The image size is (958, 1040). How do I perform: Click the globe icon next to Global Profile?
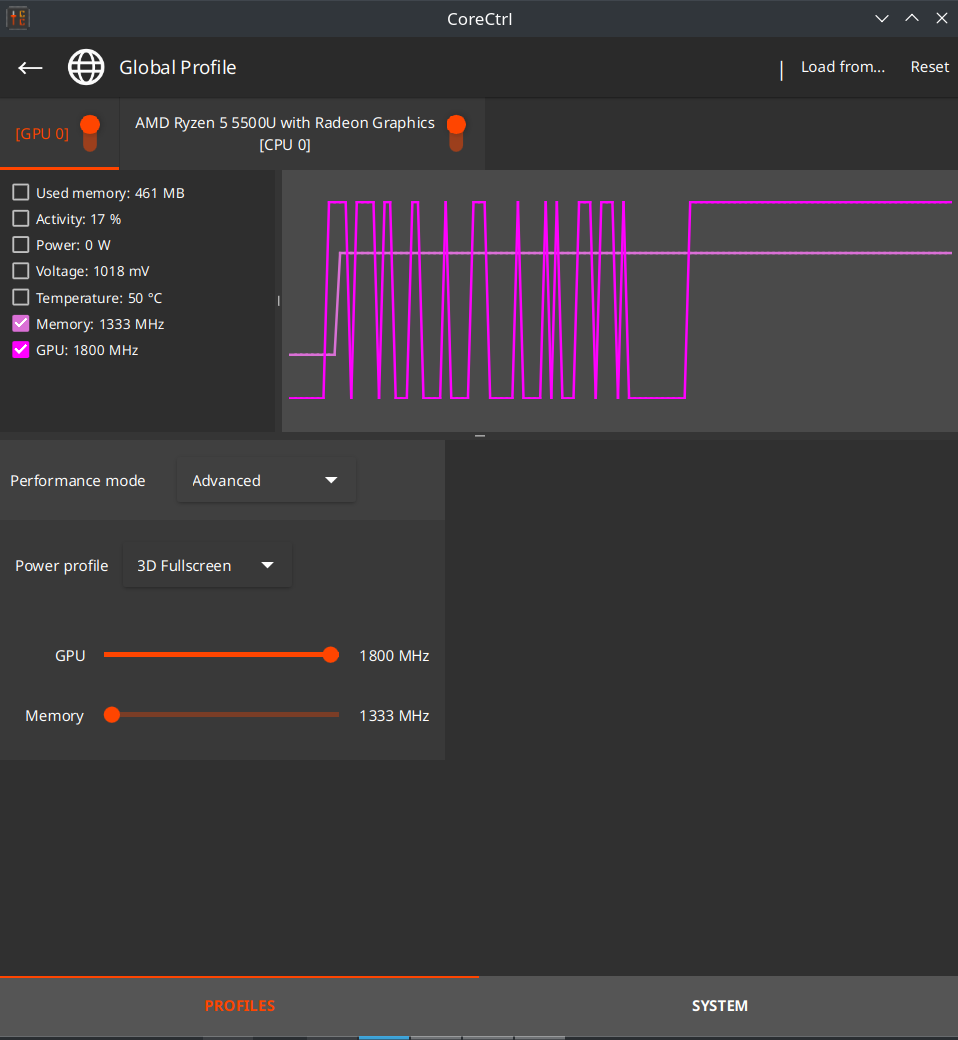(x=86, y=67)
